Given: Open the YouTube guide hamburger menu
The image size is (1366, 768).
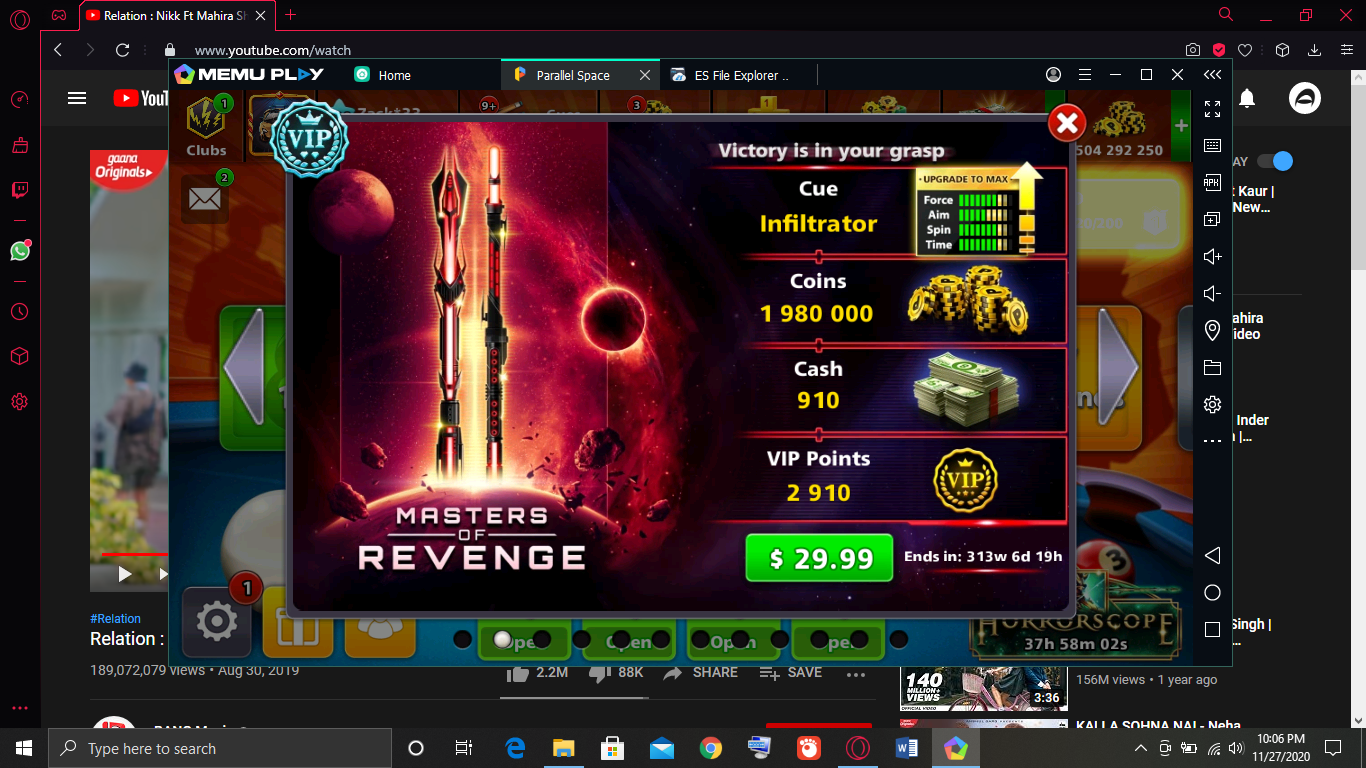Looking at the screenshot, I should [x=77, y=98].
